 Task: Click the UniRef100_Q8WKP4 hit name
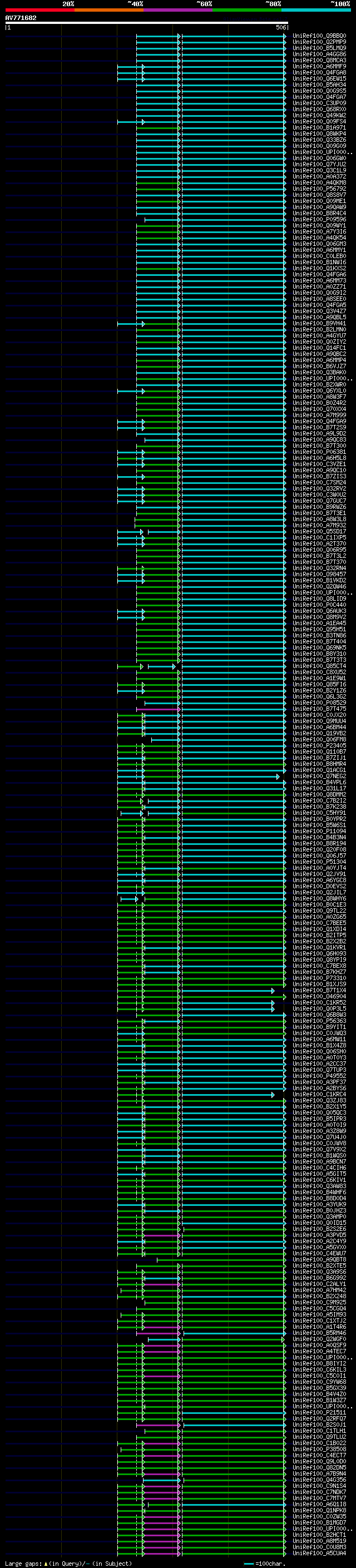click(x=319, y=134)
